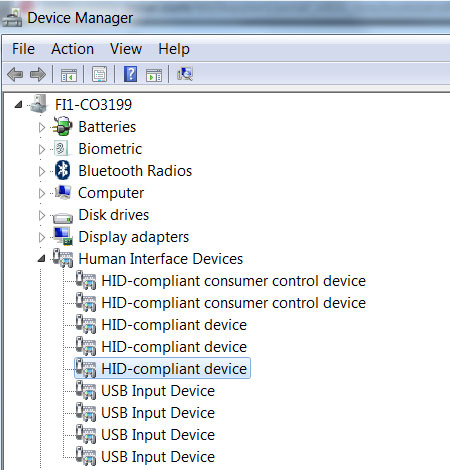
Task: Collapse the Human Interface Devices node
Action: coord(42,258)
